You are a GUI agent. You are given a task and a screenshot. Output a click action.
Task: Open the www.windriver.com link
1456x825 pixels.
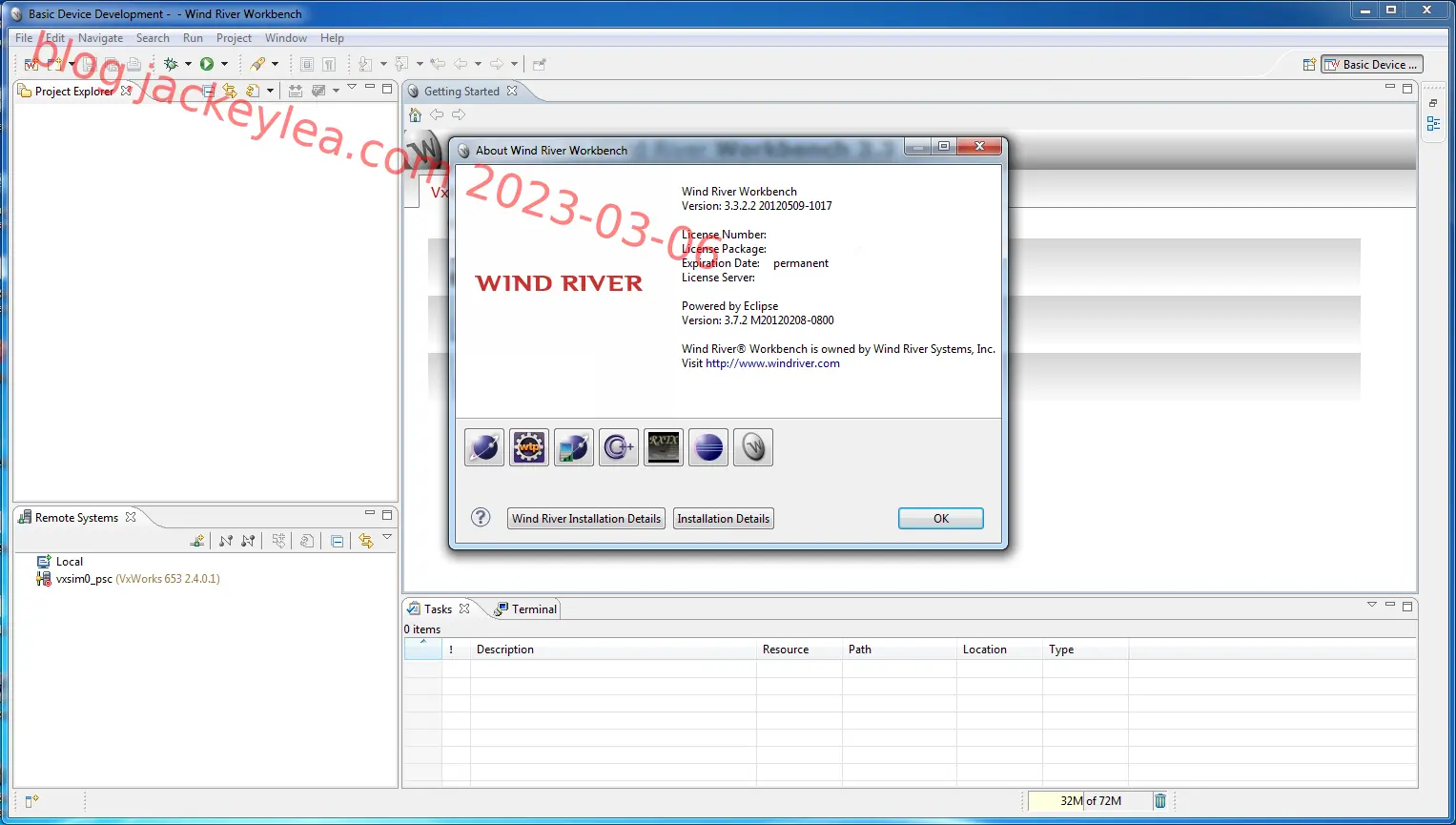[772, 363]
